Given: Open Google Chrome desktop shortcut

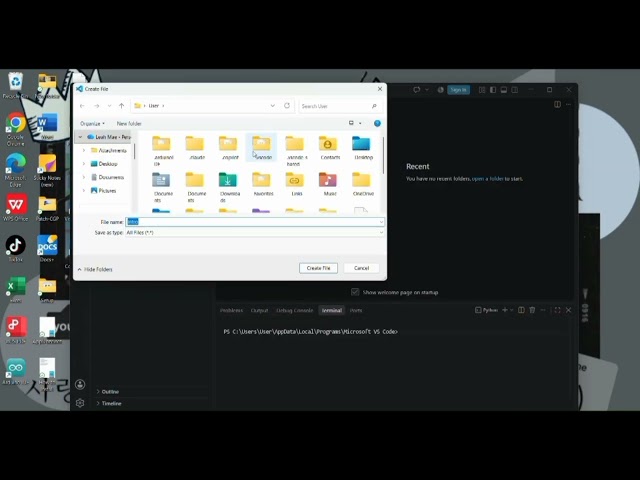Looking at the screenshot, I should click(16, 129).
